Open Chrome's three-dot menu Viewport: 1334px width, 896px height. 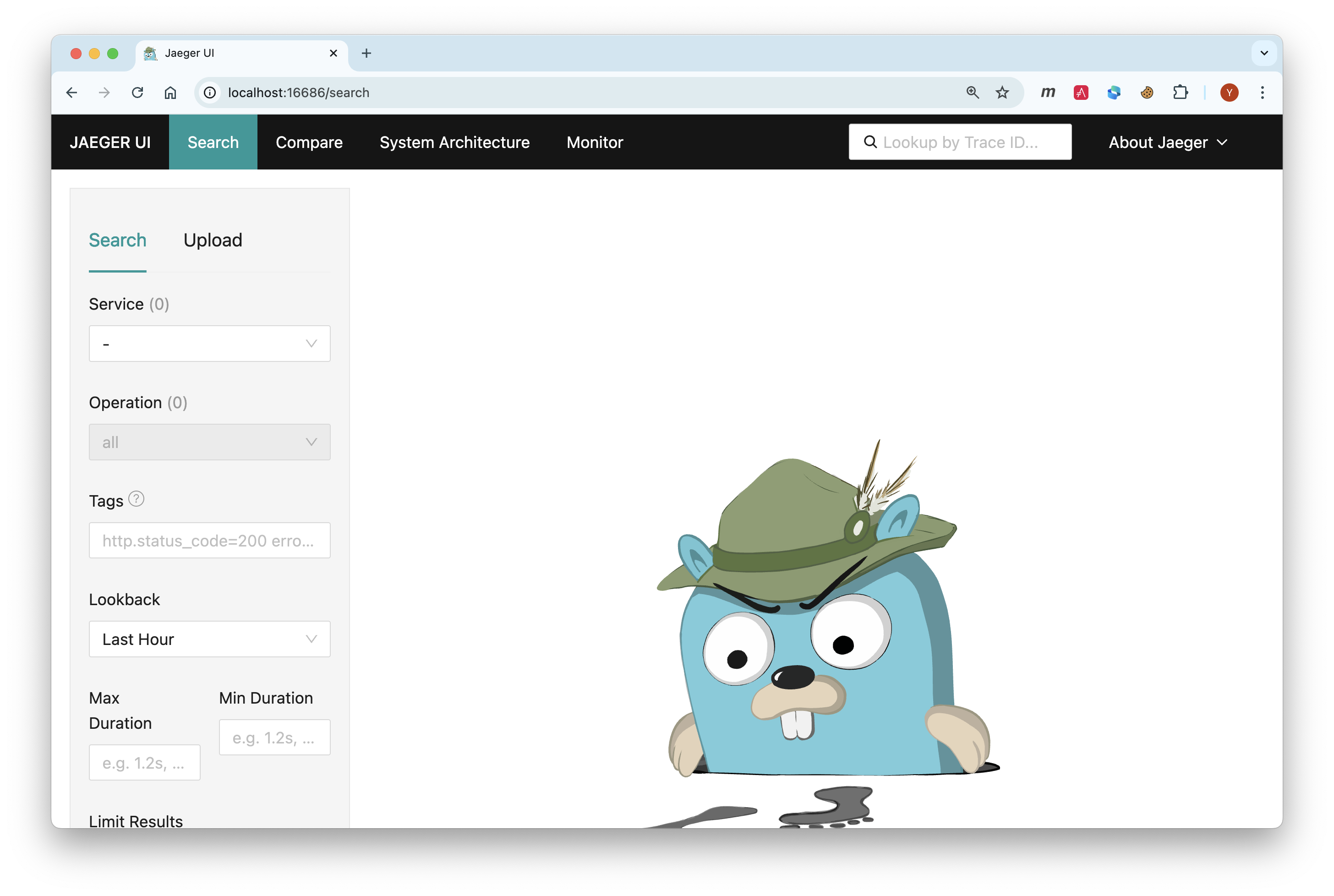1263,93
